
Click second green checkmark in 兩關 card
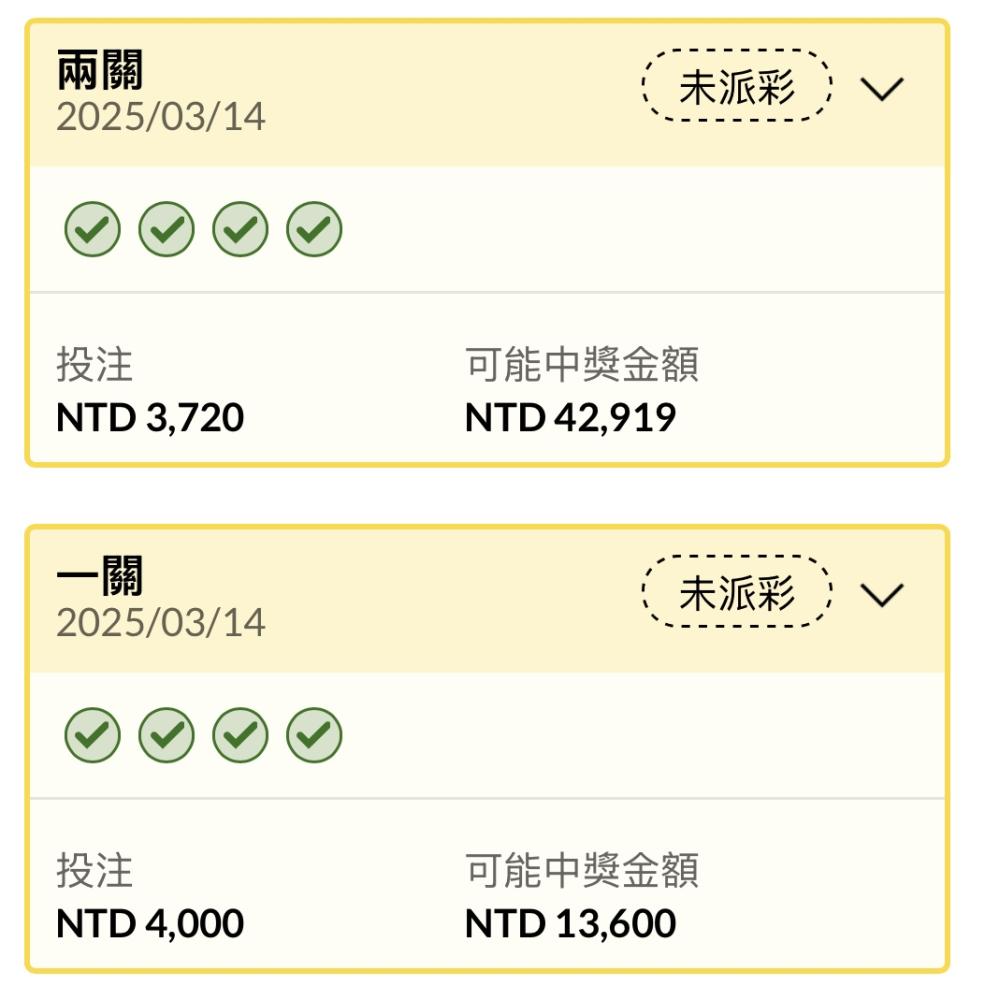[167, 229]
